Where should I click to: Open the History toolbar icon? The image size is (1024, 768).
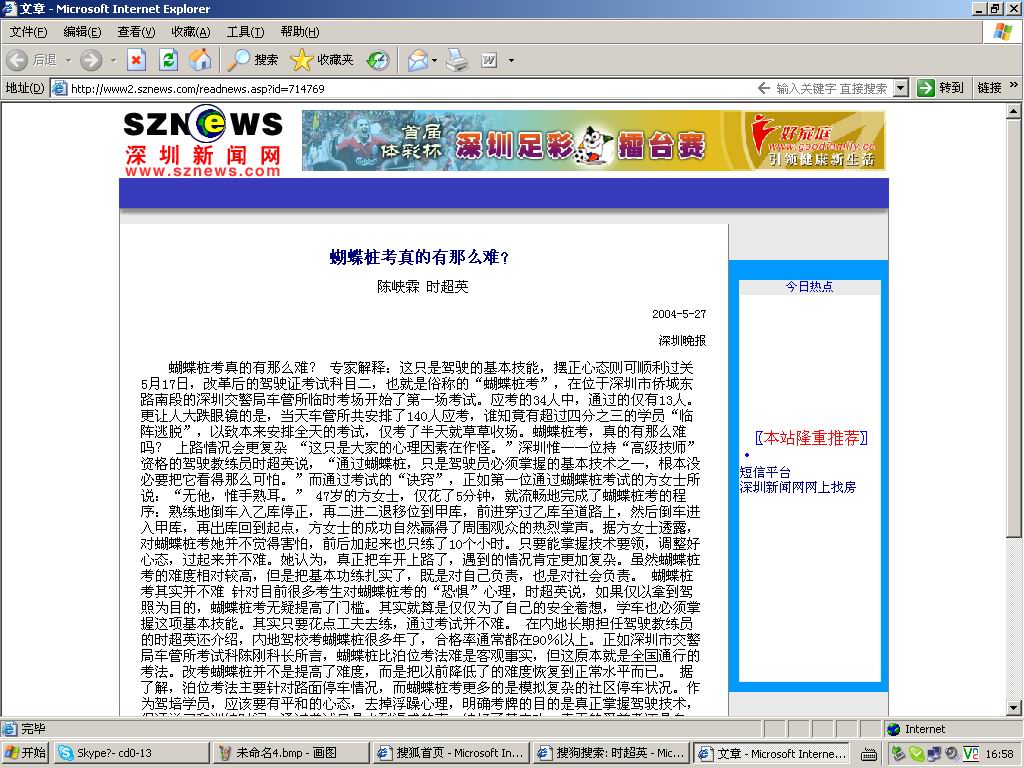click(378, 60)
